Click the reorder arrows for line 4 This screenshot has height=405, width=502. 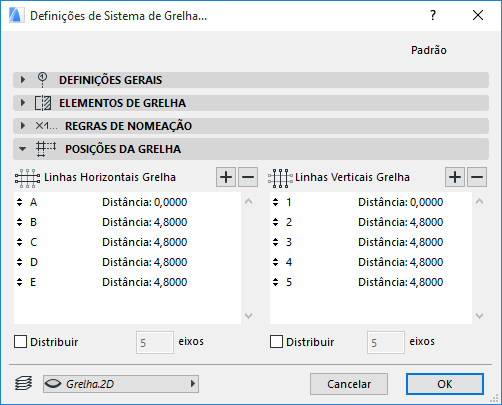pos(275,262)
